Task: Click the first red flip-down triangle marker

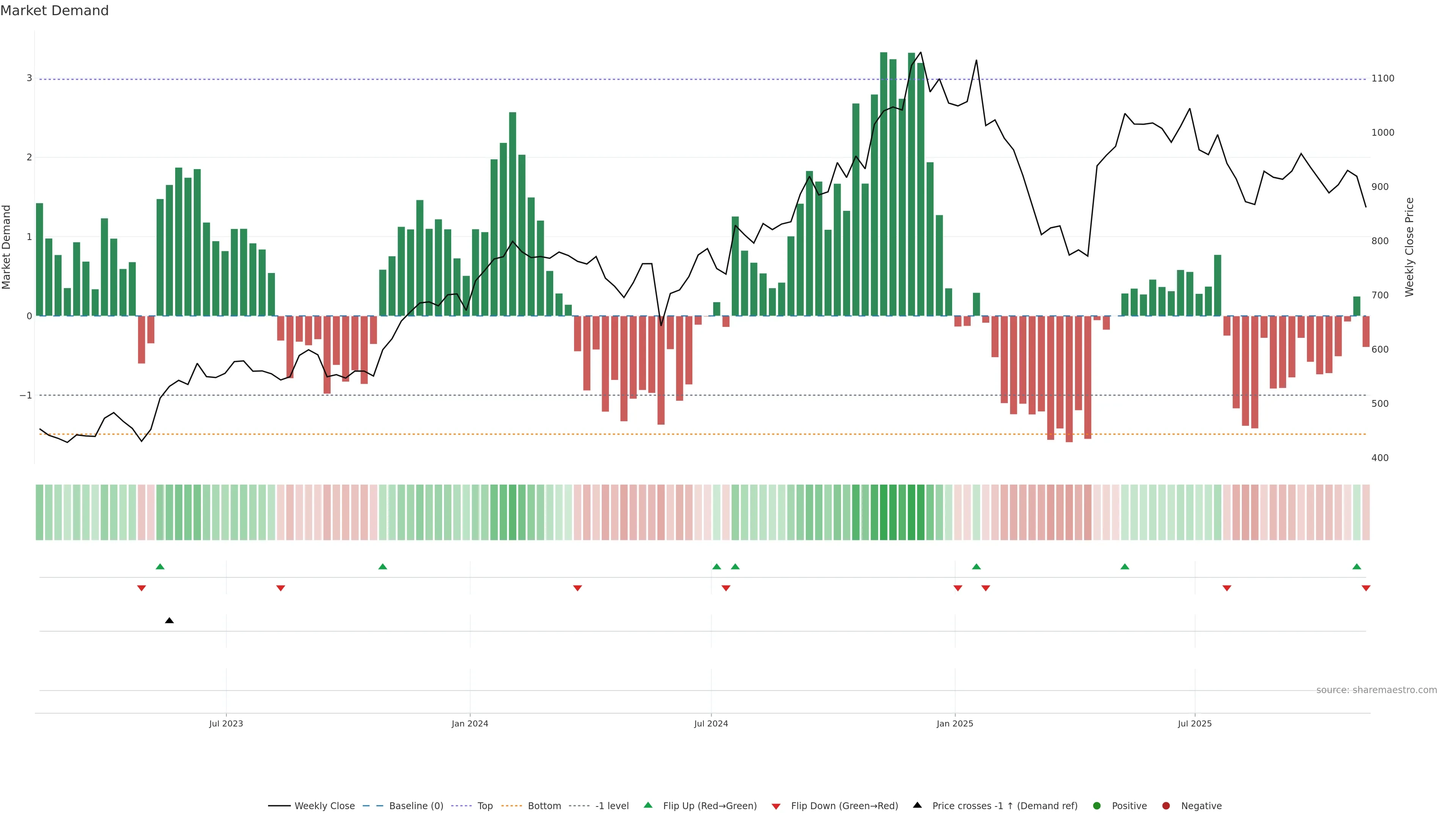Action: (x=141, y=588)
